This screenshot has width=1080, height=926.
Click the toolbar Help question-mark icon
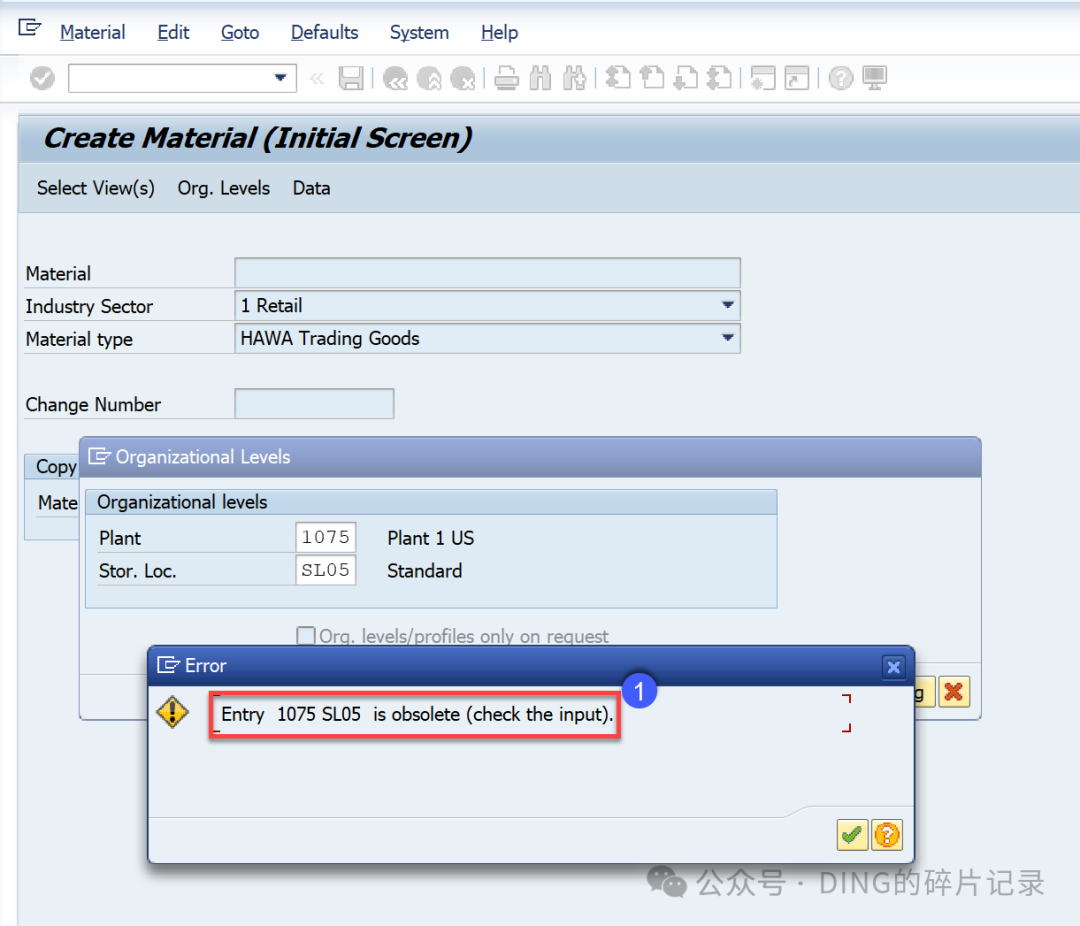coord(840,78)
